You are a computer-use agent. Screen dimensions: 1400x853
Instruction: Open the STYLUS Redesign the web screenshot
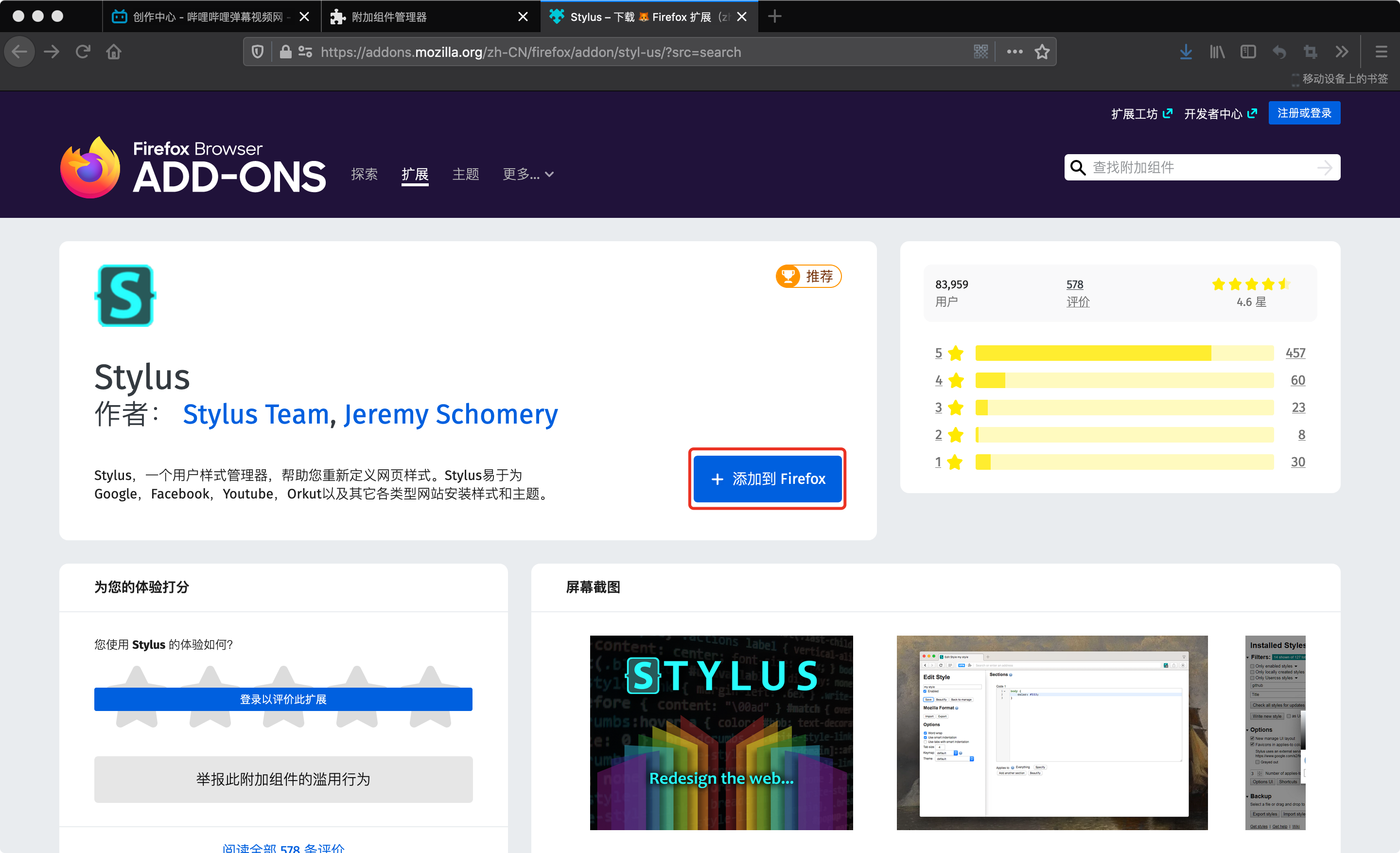tap(721, 732)
